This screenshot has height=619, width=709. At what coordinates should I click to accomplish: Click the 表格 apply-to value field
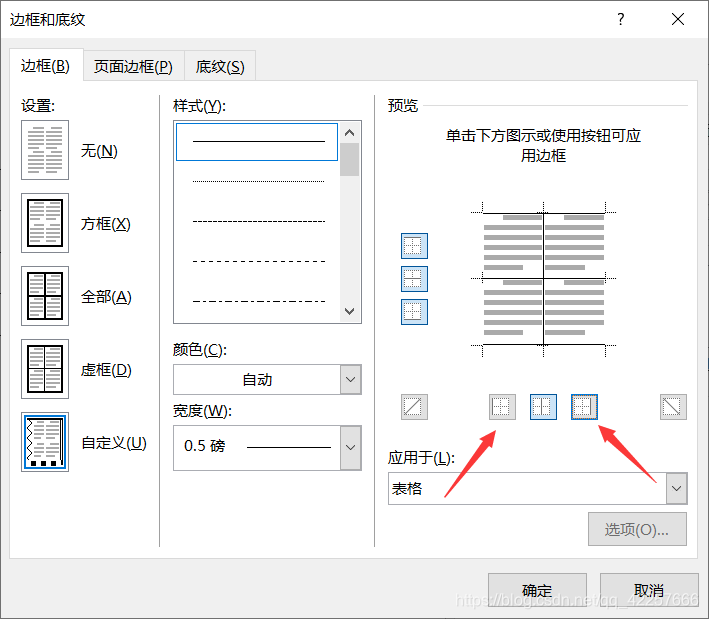click(x=527, y=488)
